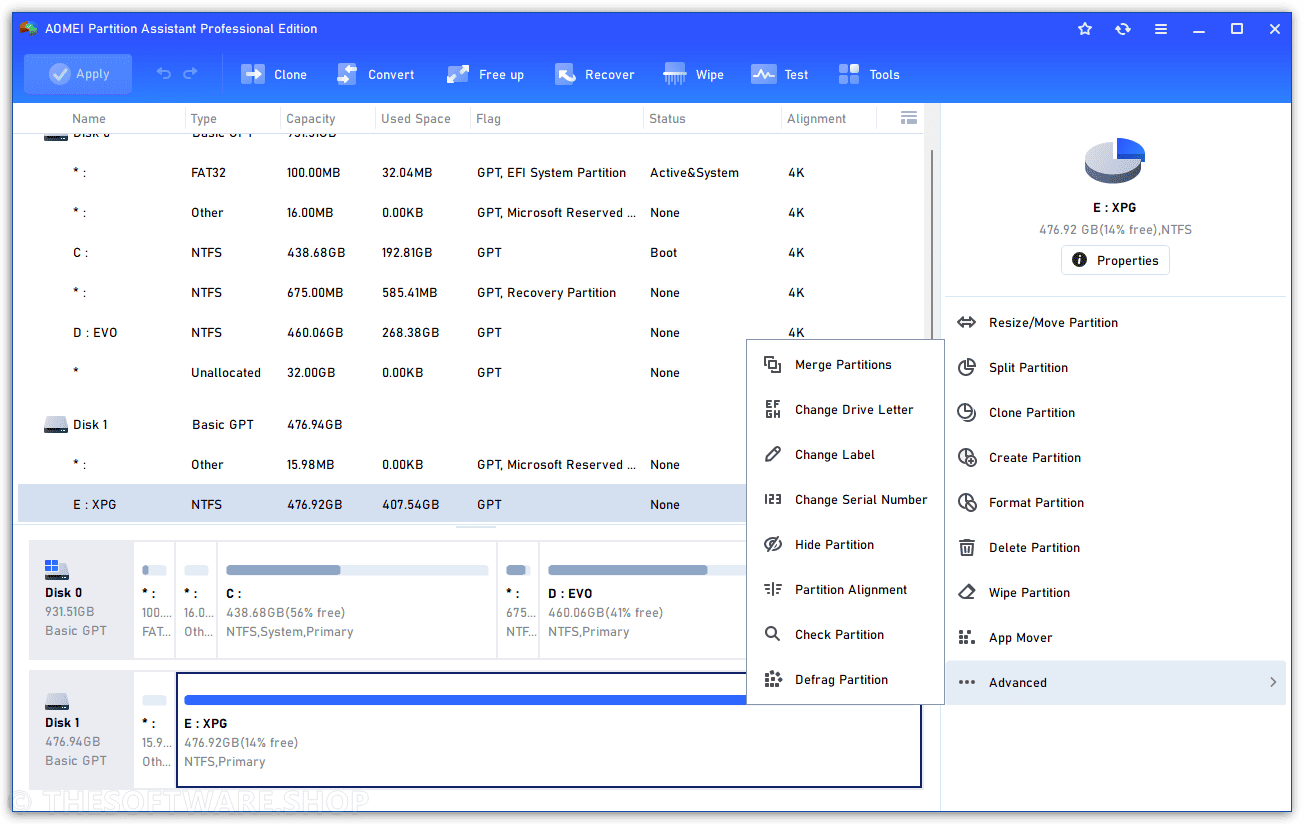Select the C: NTFS partition row
Image resolution: width=1304 pixels, height=824 pixels.
pyautogui.click(x=470, y=253)
